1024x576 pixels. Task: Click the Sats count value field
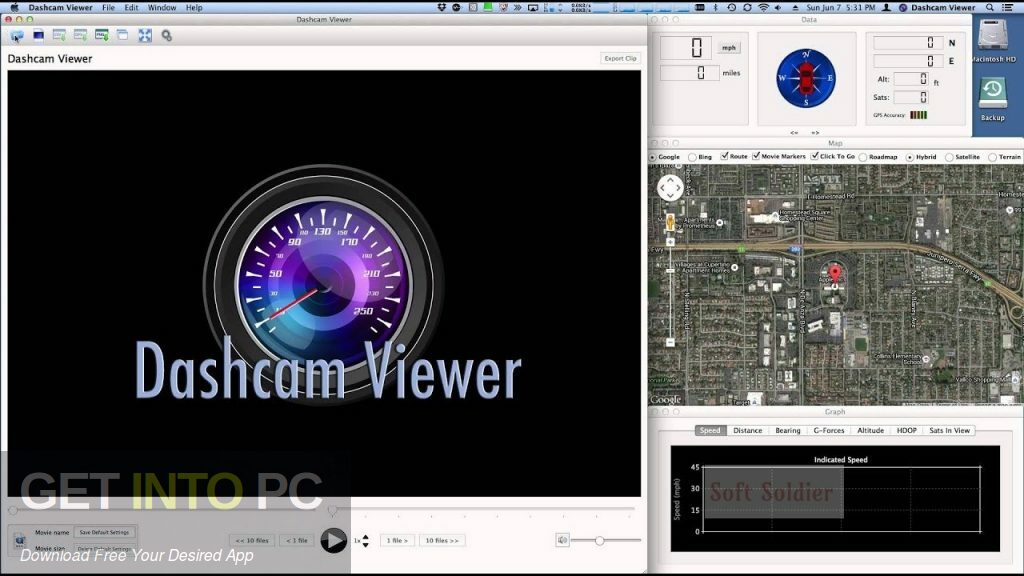point(911,97)
